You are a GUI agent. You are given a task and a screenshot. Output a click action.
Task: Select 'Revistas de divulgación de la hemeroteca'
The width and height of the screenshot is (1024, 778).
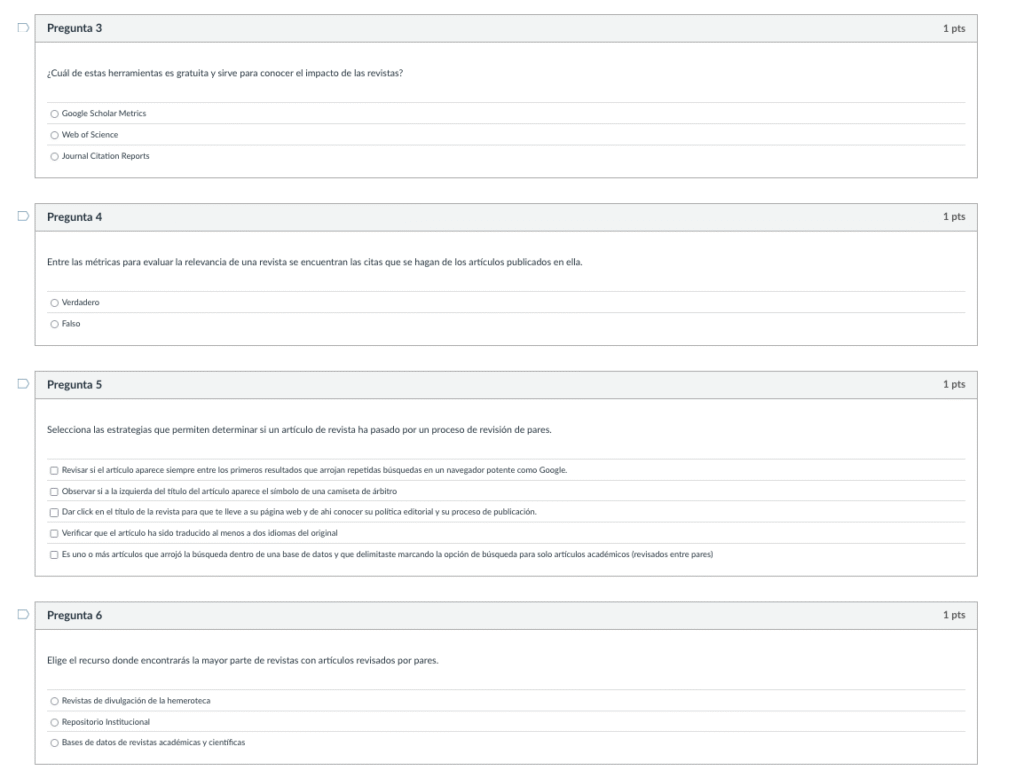pos(54,701)
